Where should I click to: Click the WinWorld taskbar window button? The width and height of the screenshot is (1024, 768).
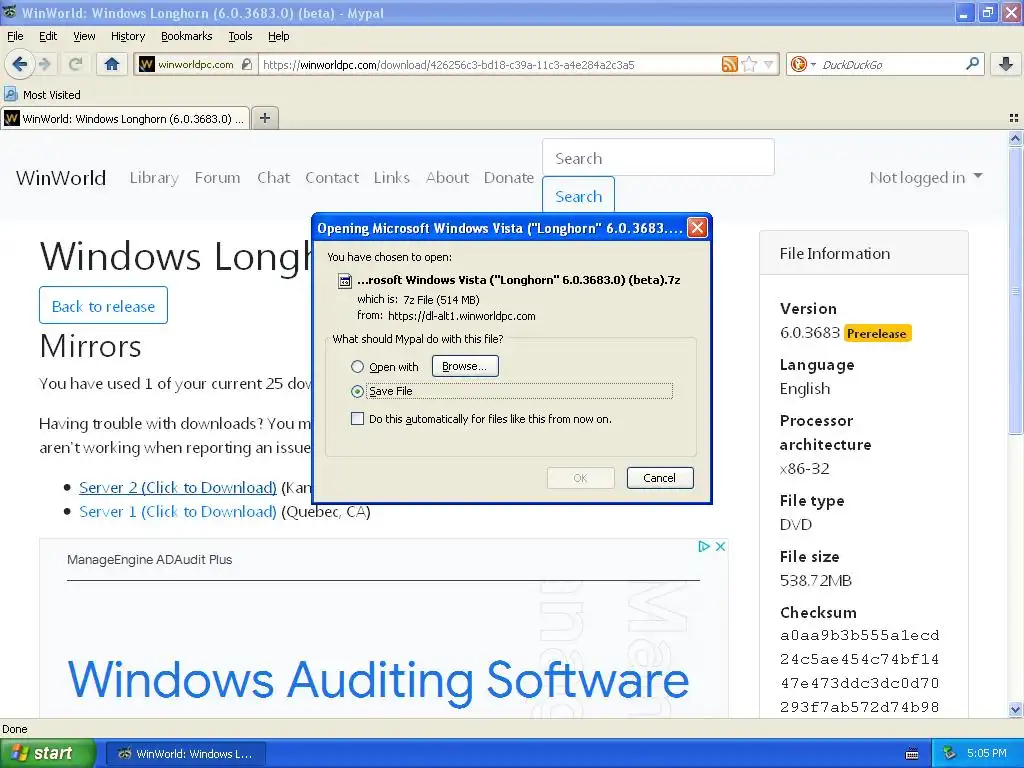pos(186,754)
